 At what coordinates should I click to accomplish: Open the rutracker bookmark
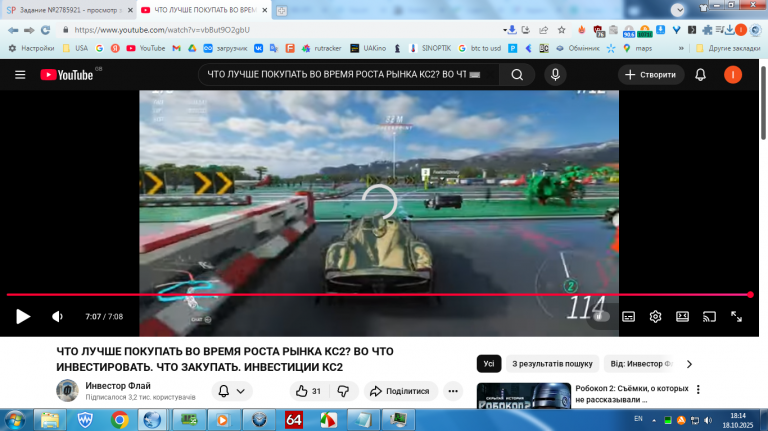click(321, 48)
